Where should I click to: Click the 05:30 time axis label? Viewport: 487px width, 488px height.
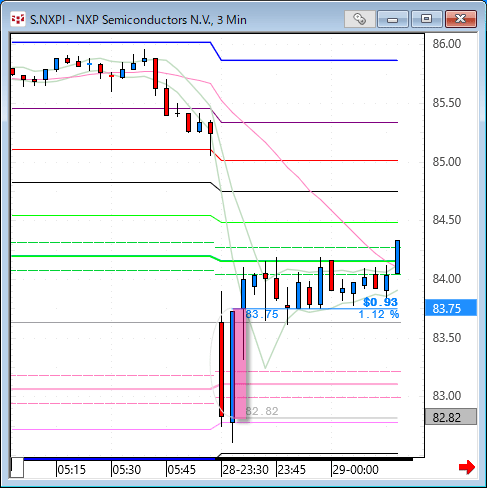click(x=127, y=470)
